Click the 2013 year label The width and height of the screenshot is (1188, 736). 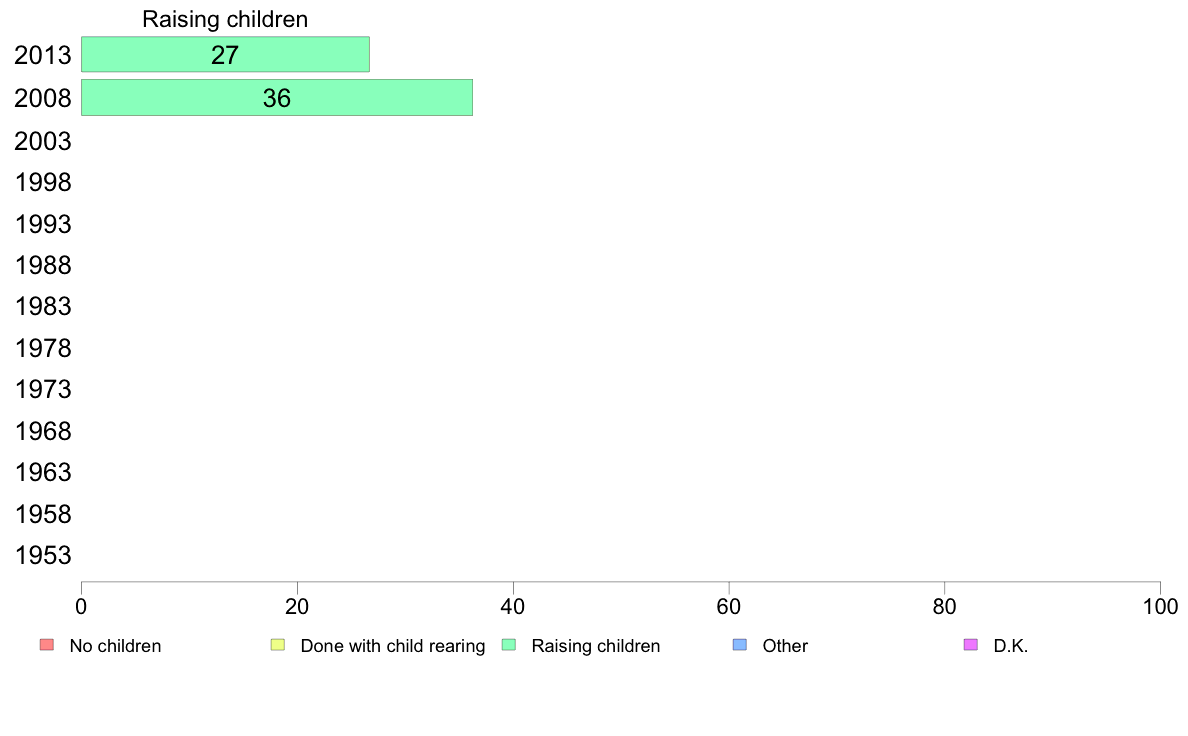(x=43, y=55)
